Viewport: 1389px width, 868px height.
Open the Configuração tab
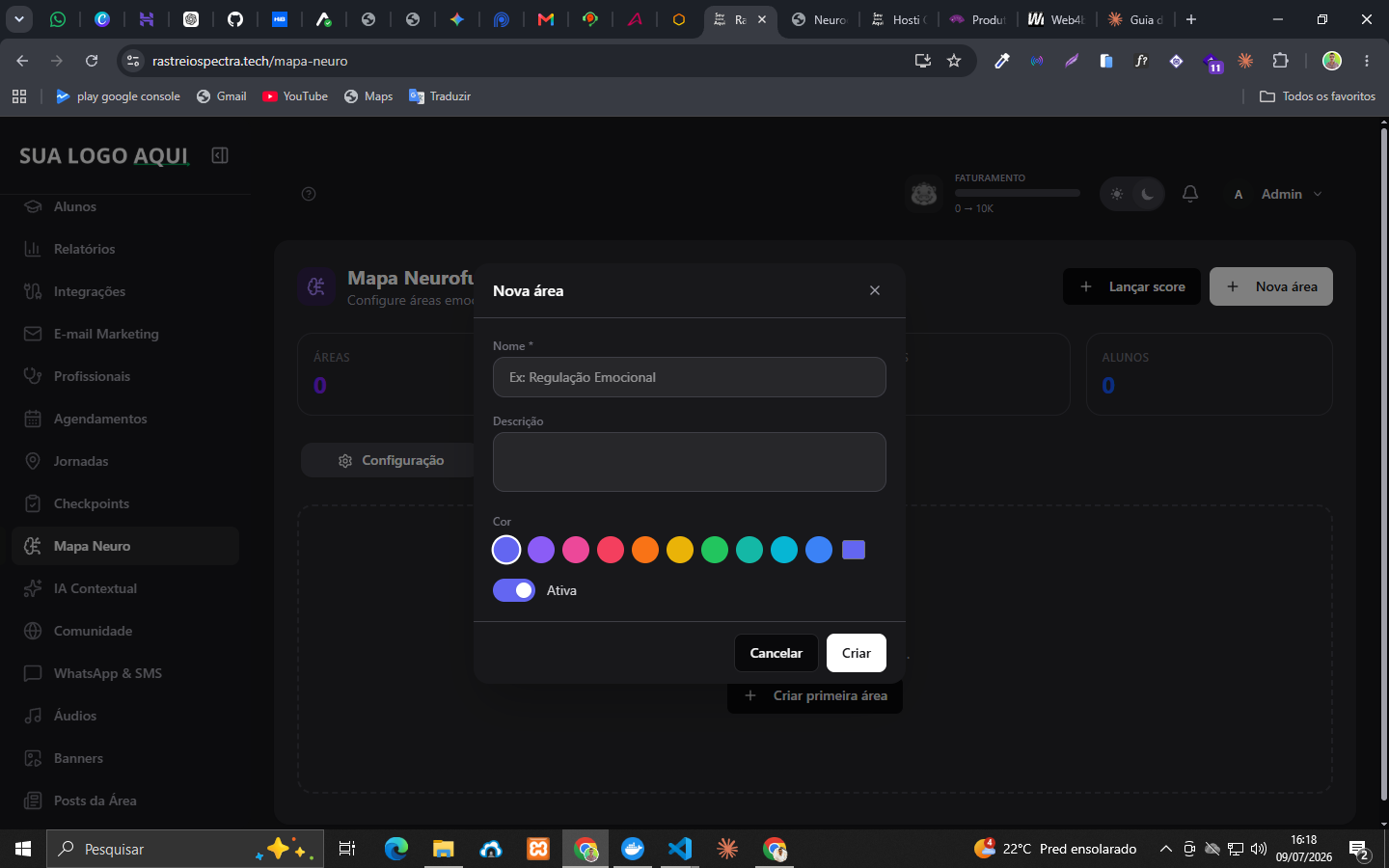[391, 460]
